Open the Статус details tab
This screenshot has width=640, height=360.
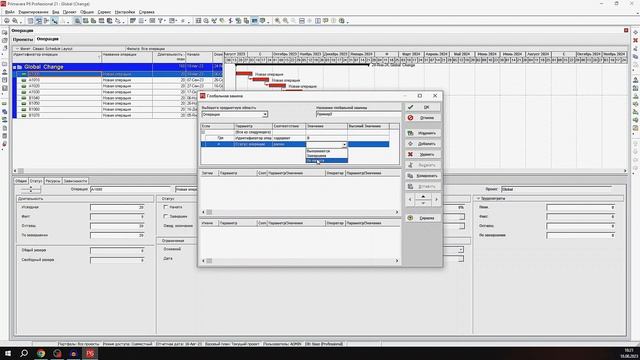36,181
